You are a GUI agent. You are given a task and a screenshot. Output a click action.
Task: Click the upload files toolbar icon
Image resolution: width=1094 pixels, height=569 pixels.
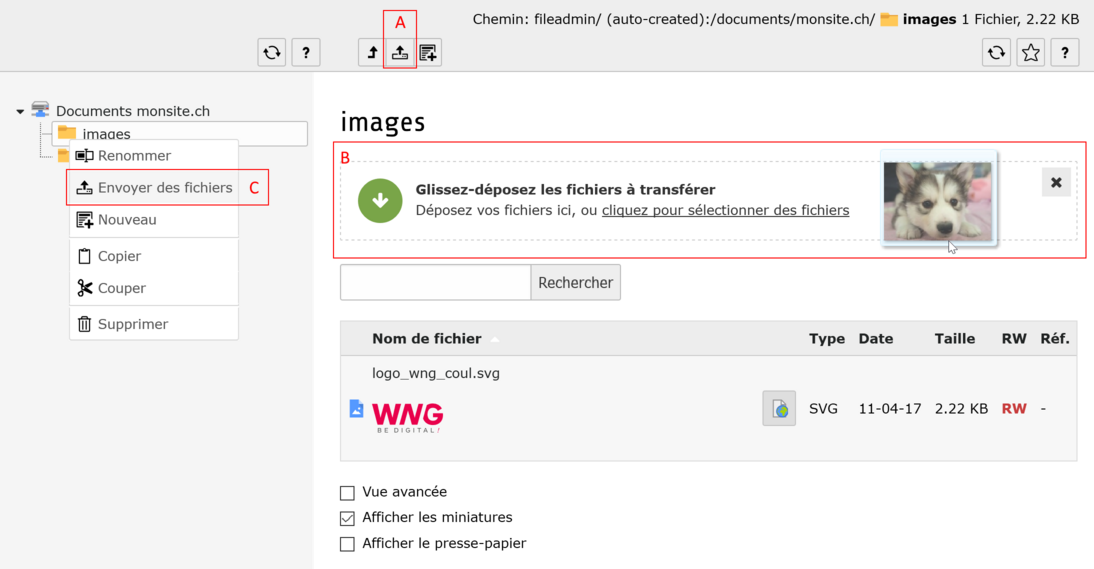tap(400, 53)
